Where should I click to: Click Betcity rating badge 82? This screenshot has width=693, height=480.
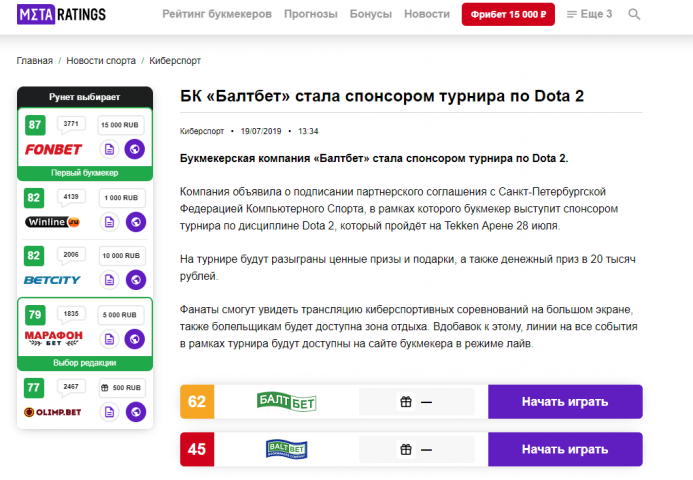click(34, 255)
